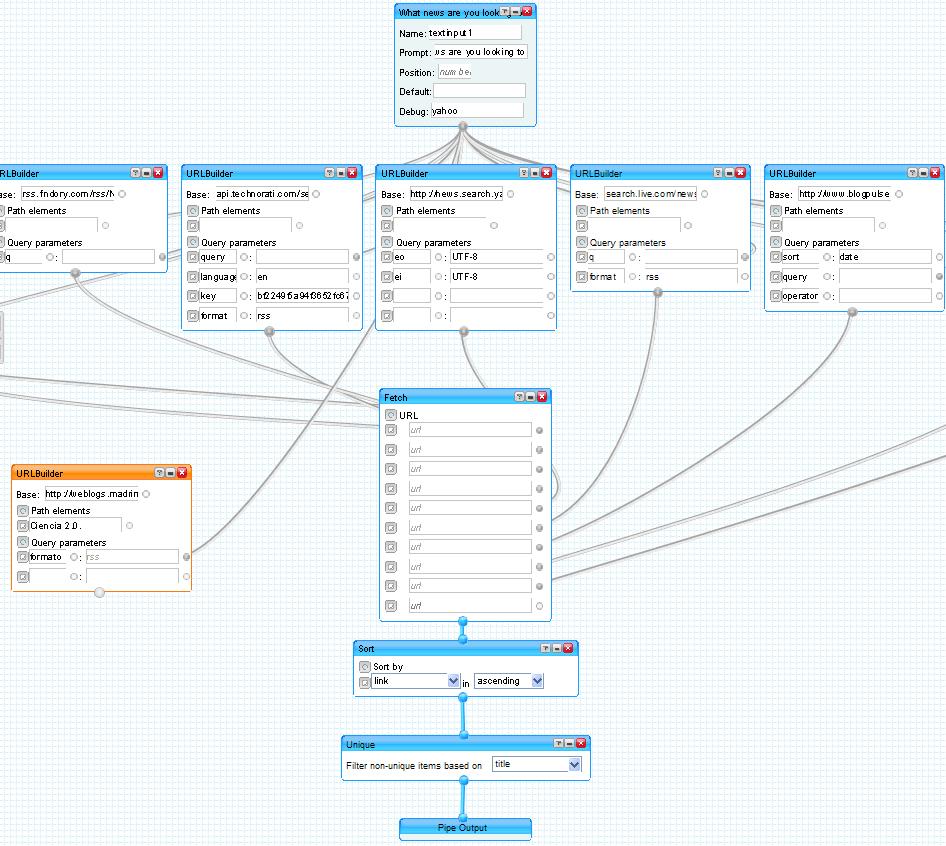This screenshot has width=946, height=846.
Task: Open the 'title' filter dropdown in Unique
Action: pos(574,764)
